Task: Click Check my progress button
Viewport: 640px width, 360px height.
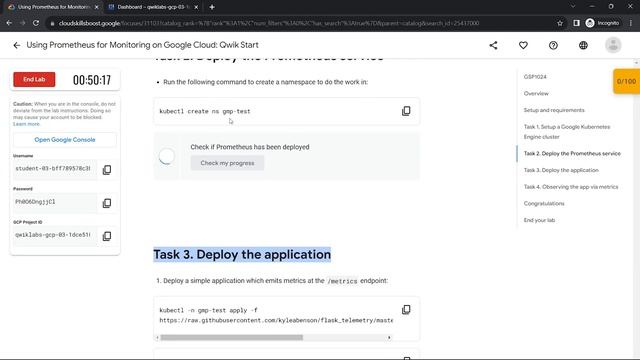Action: click(227, 163)
